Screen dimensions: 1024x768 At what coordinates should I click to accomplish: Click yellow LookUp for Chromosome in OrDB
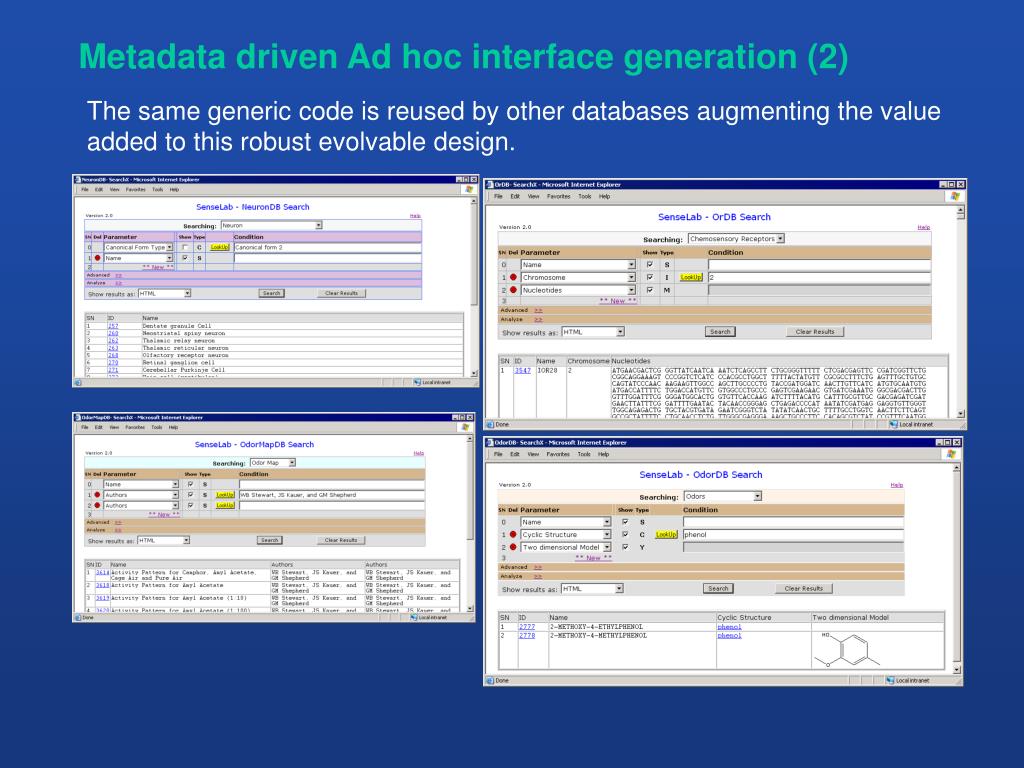(x=691, y=278)
